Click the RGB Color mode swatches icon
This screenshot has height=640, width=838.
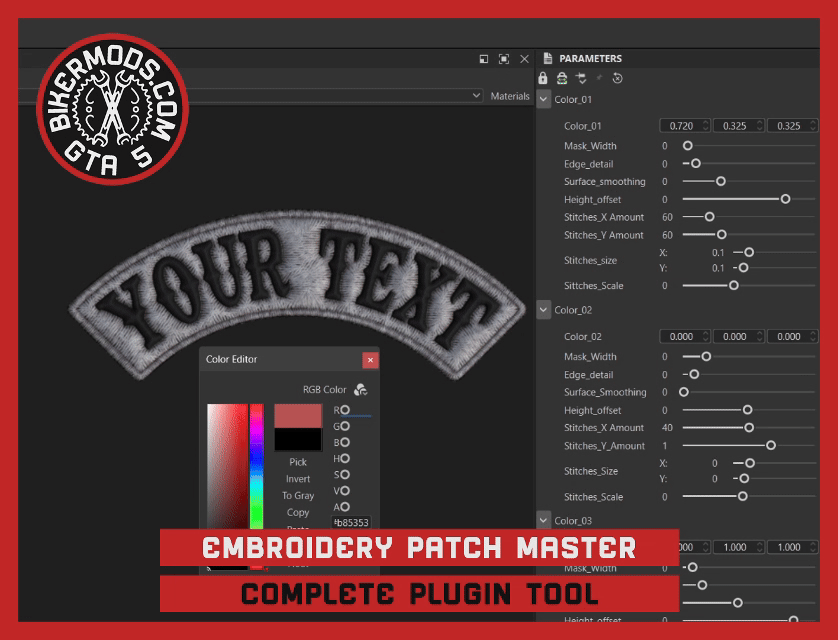[x=361, y=390]
